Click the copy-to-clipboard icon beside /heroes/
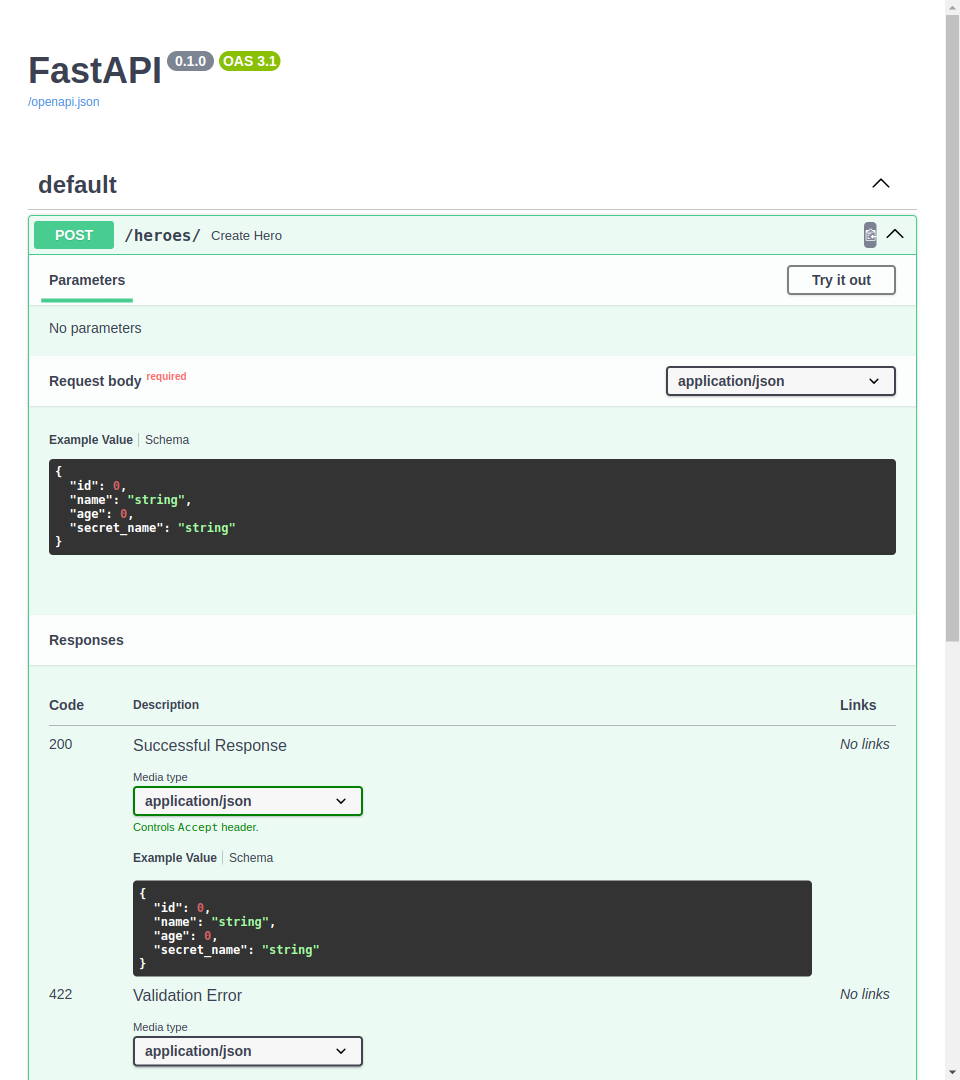960x1080 pixels. click(870, 235)
